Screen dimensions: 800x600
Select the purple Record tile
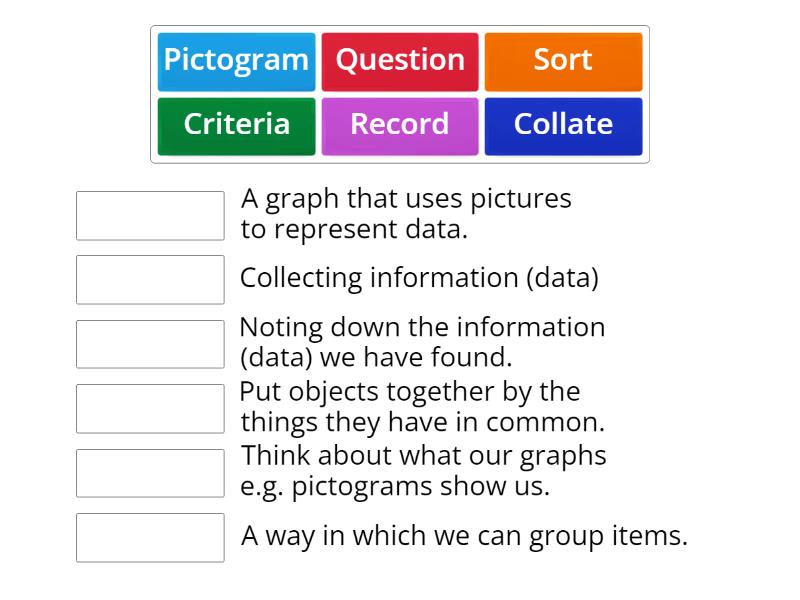(400, 125)
